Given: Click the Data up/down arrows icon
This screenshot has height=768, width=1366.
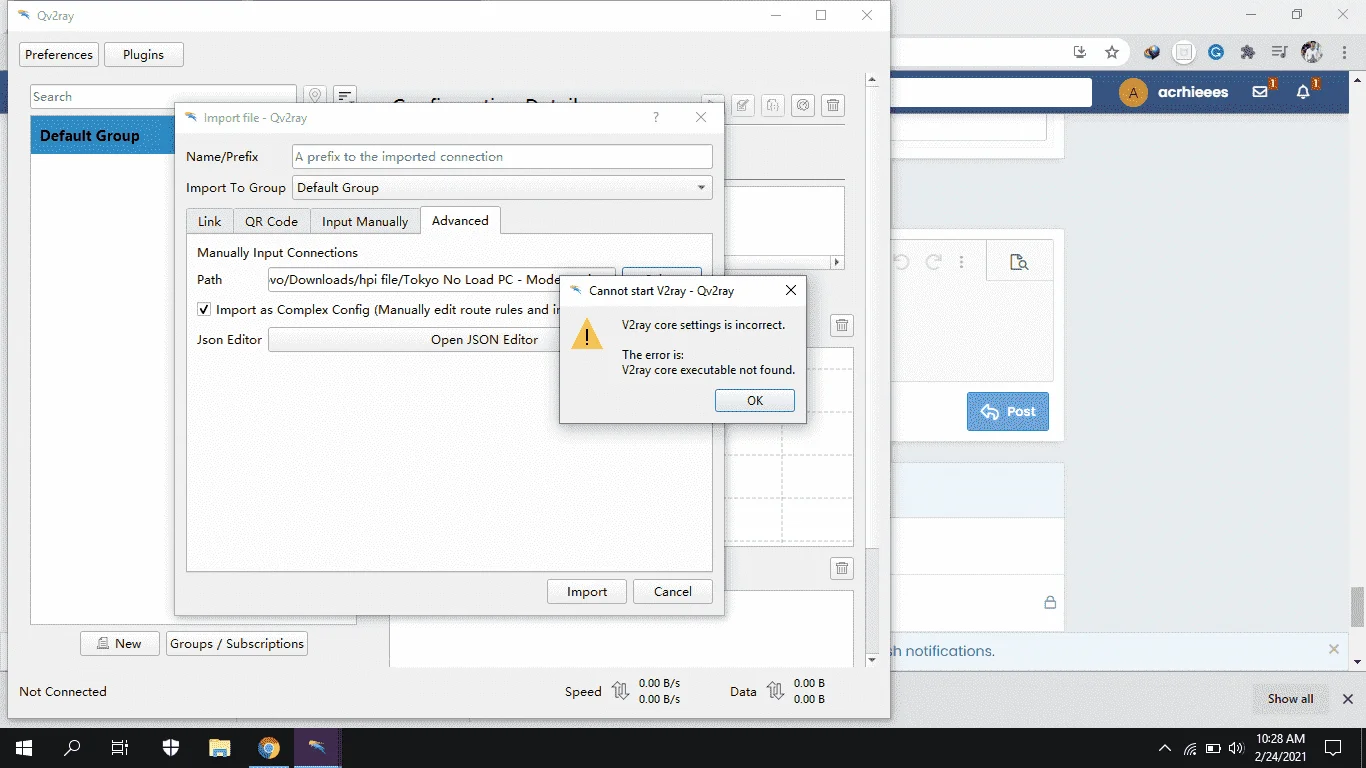Looking at the screenshot, I should [775, 691].
